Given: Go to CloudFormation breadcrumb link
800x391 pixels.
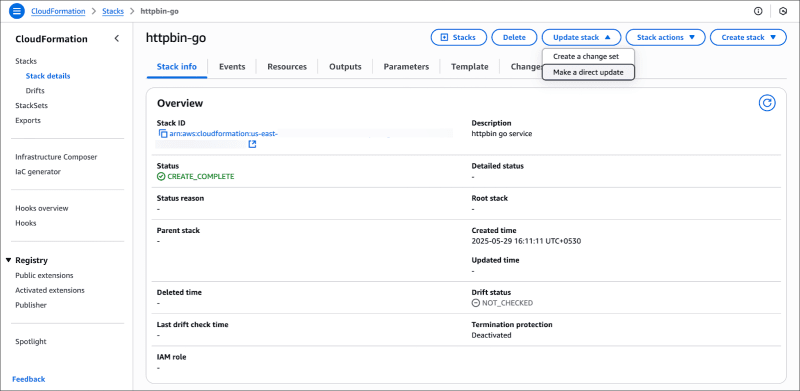Looking at the screenshot, I should click(x=58, y=11).
